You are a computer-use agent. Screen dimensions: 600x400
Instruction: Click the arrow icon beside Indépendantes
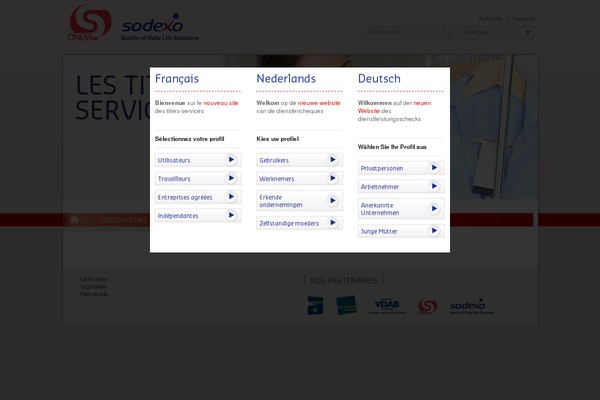231,215
